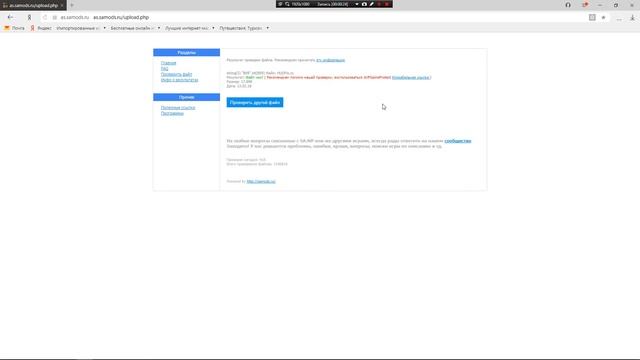Click the Разделы section header

coord(187,52)
